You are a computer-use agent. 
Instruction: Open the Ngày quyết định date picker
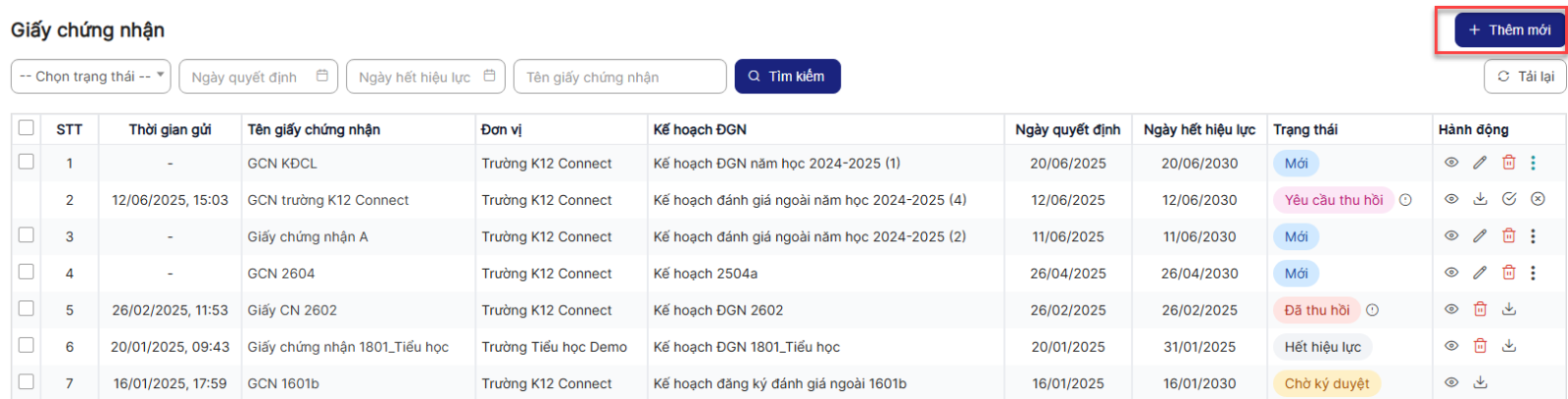pyautogui.click(x=258, y=76)
